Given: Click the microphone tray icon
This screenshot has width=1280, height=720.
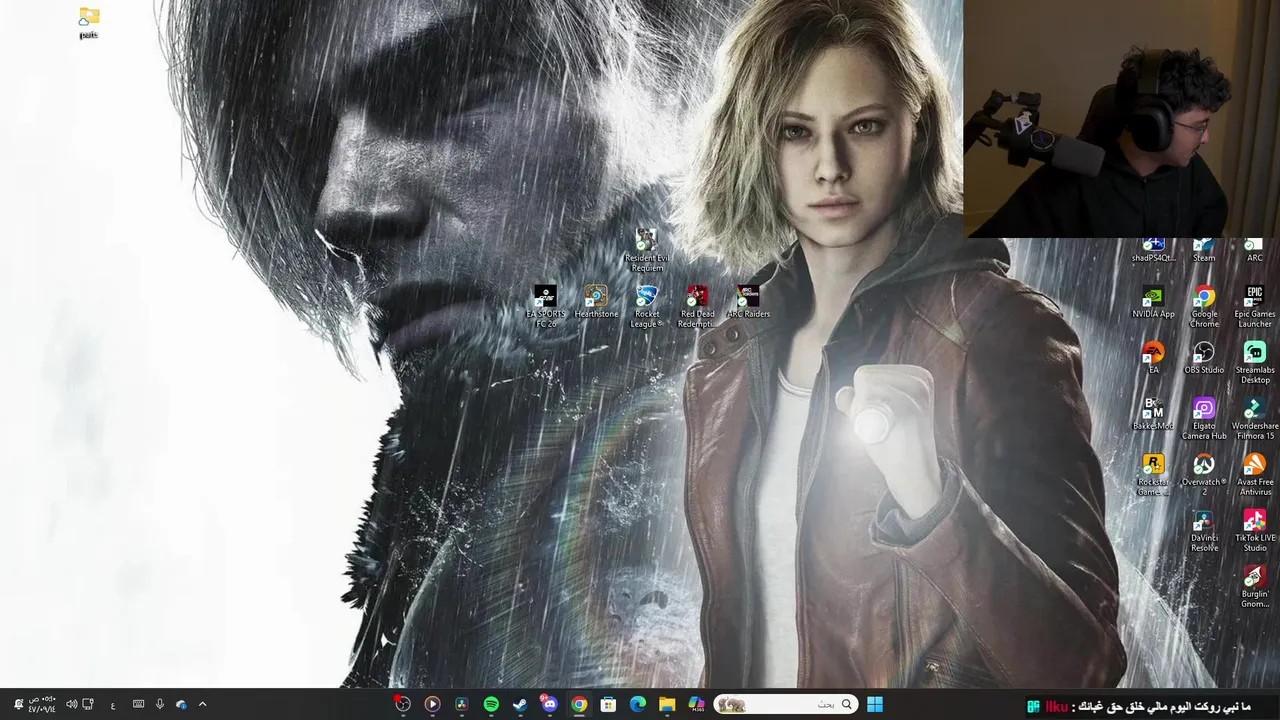Looking at the screenshot, I should pos(160,704).
